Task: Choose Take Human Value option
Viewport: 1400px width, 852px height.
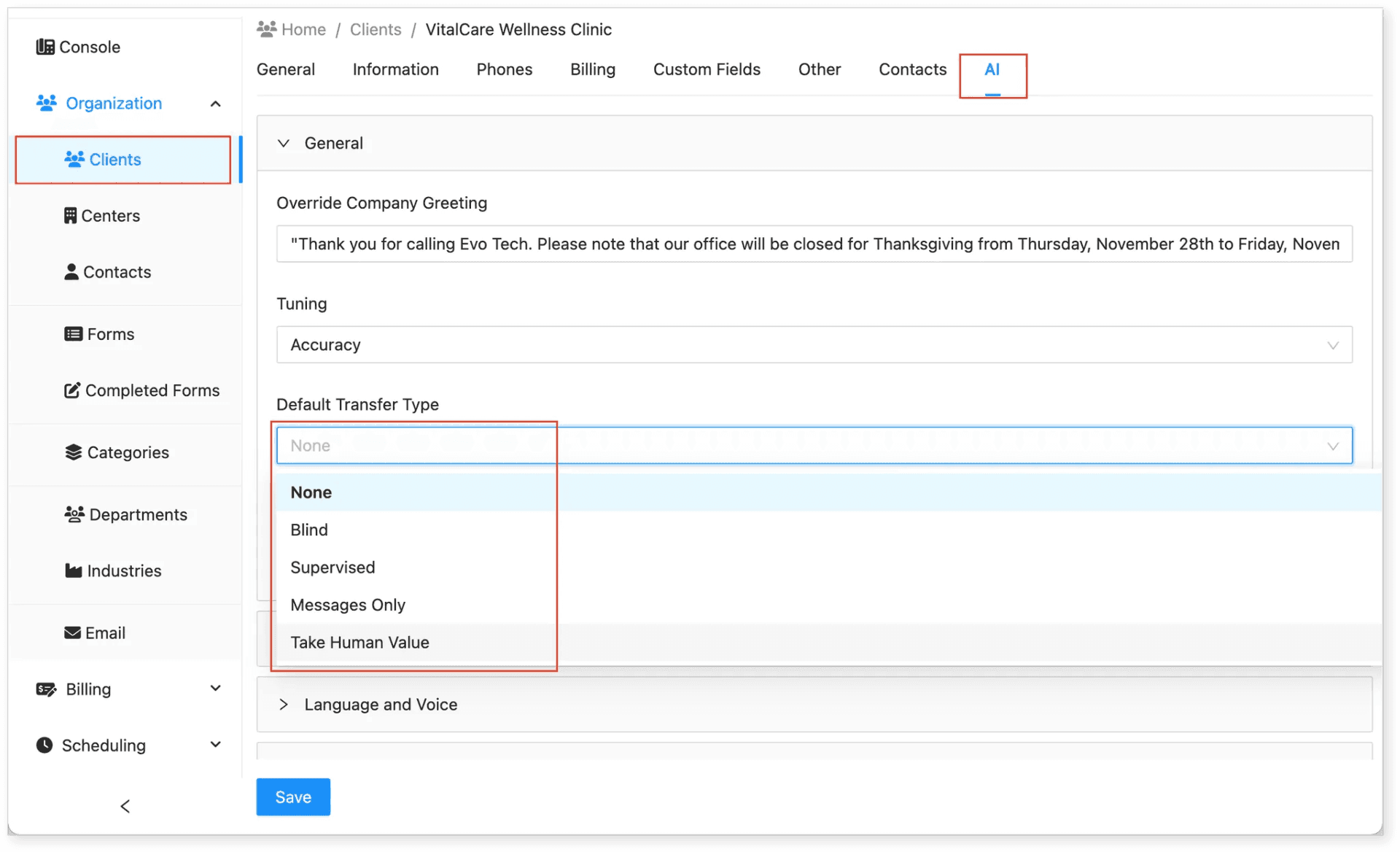Action: (828, 643)
